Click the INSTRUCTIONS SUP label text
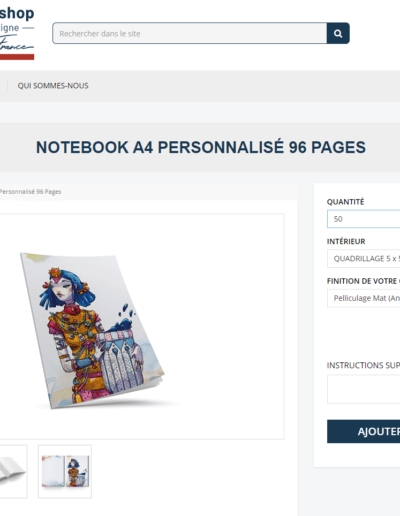The image size is (400, 516). point(363,365)
